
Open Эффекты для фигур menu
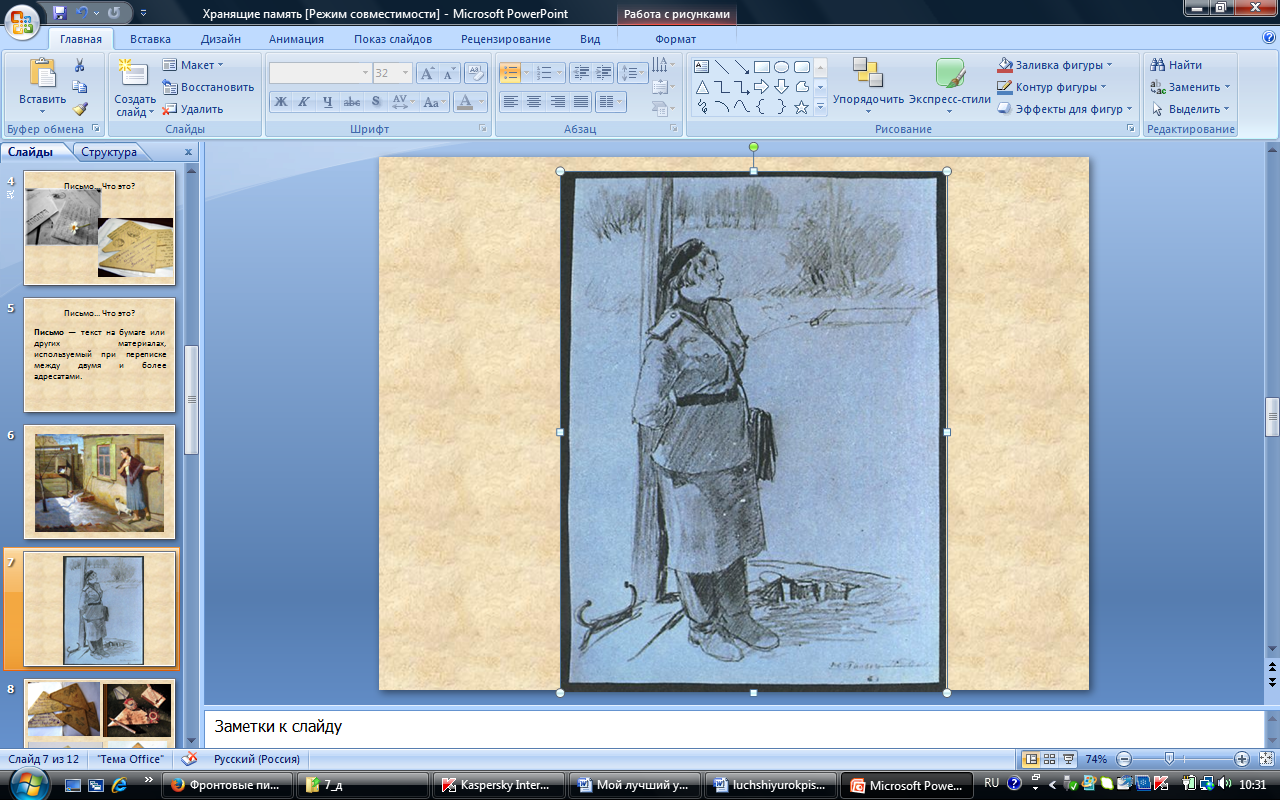point(1066,109)
